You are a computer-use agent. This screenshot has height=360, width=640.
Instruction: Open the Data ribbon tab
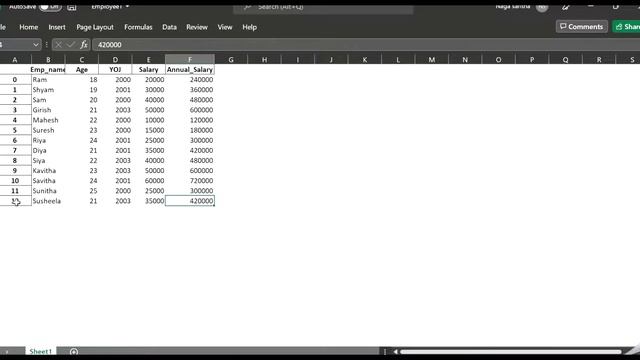169,27
